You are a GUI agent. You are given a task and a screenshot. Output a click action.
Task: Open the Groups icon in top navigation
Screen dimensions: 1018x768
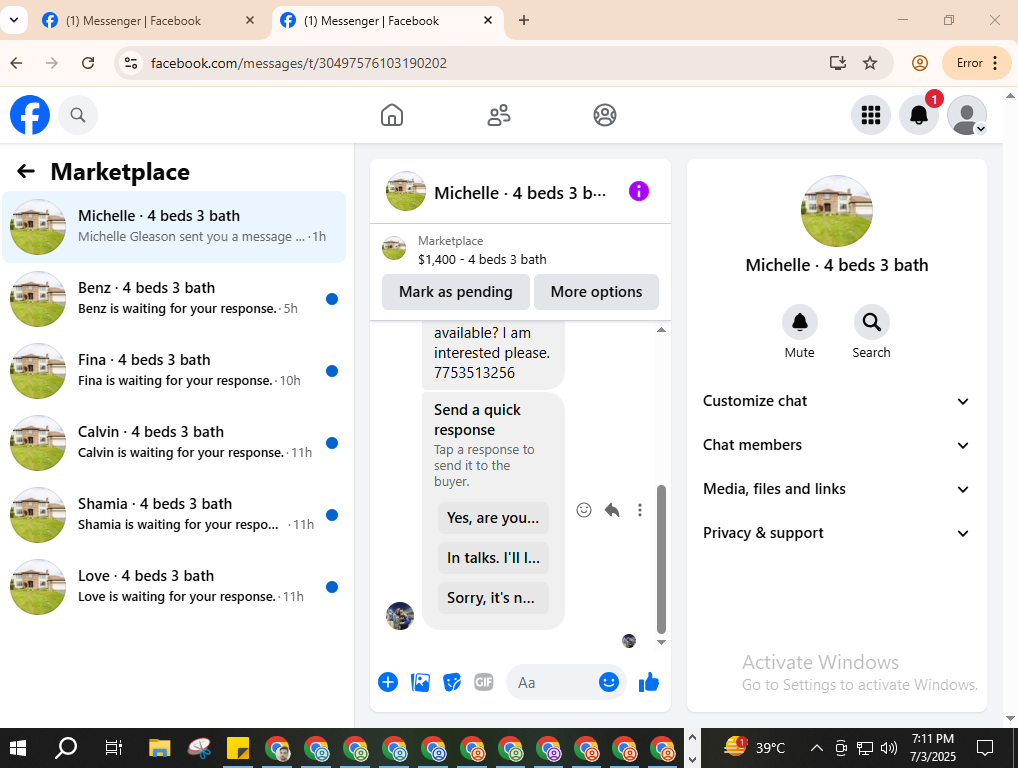[604, 115]
